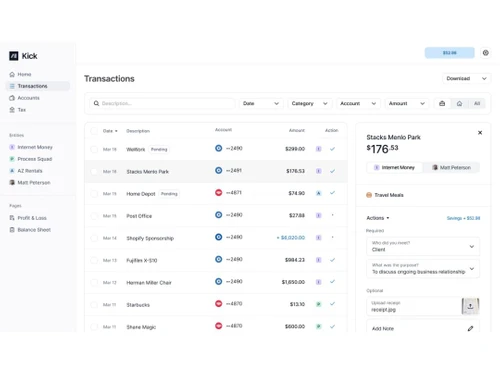Confirm the Starbucks transaction checkmark
Image resolution: width=500 pixels, height=375 pixels.
click(332, 304)
